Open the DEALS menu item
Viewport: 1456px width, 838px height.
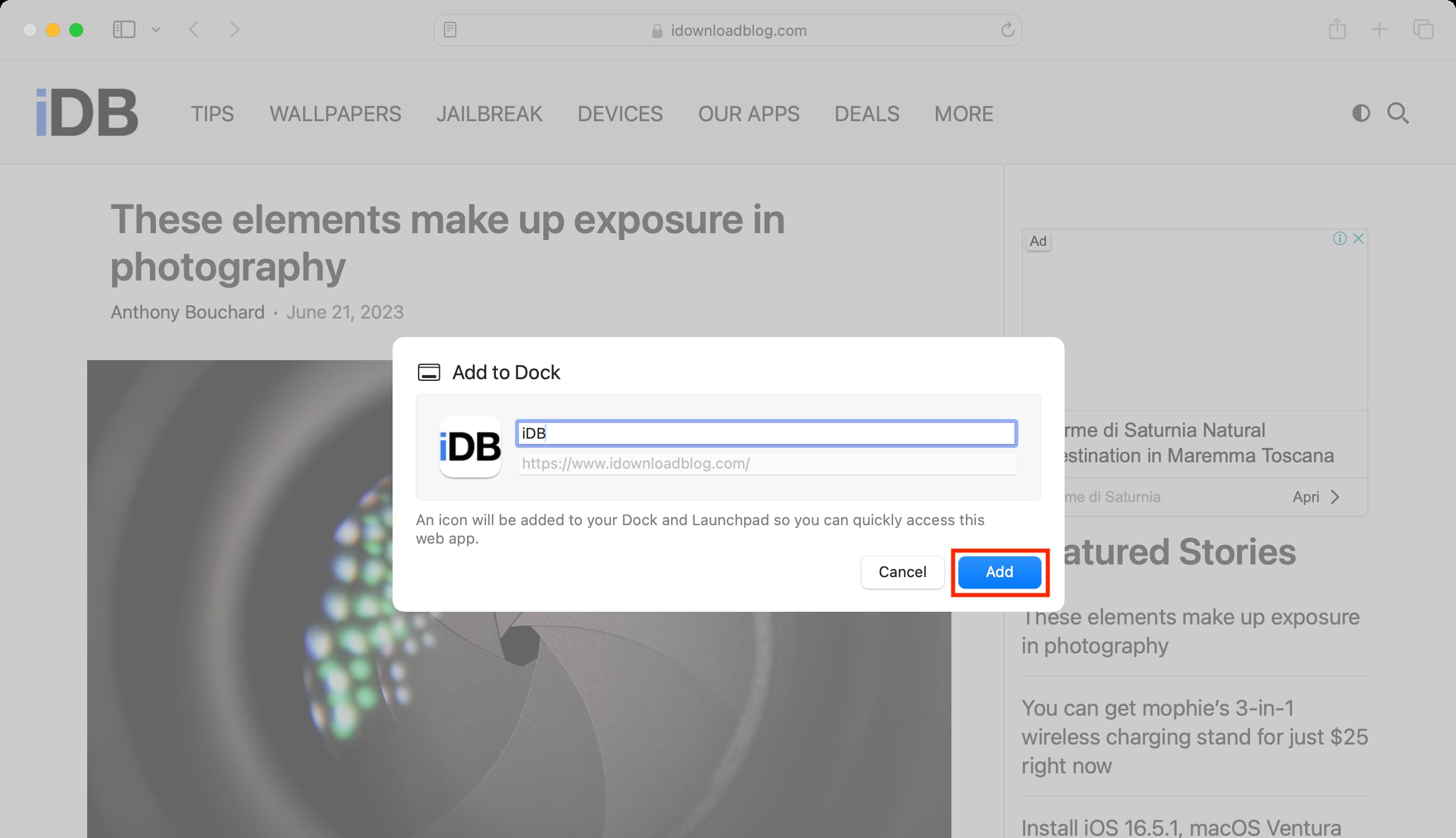coord(867,114)
